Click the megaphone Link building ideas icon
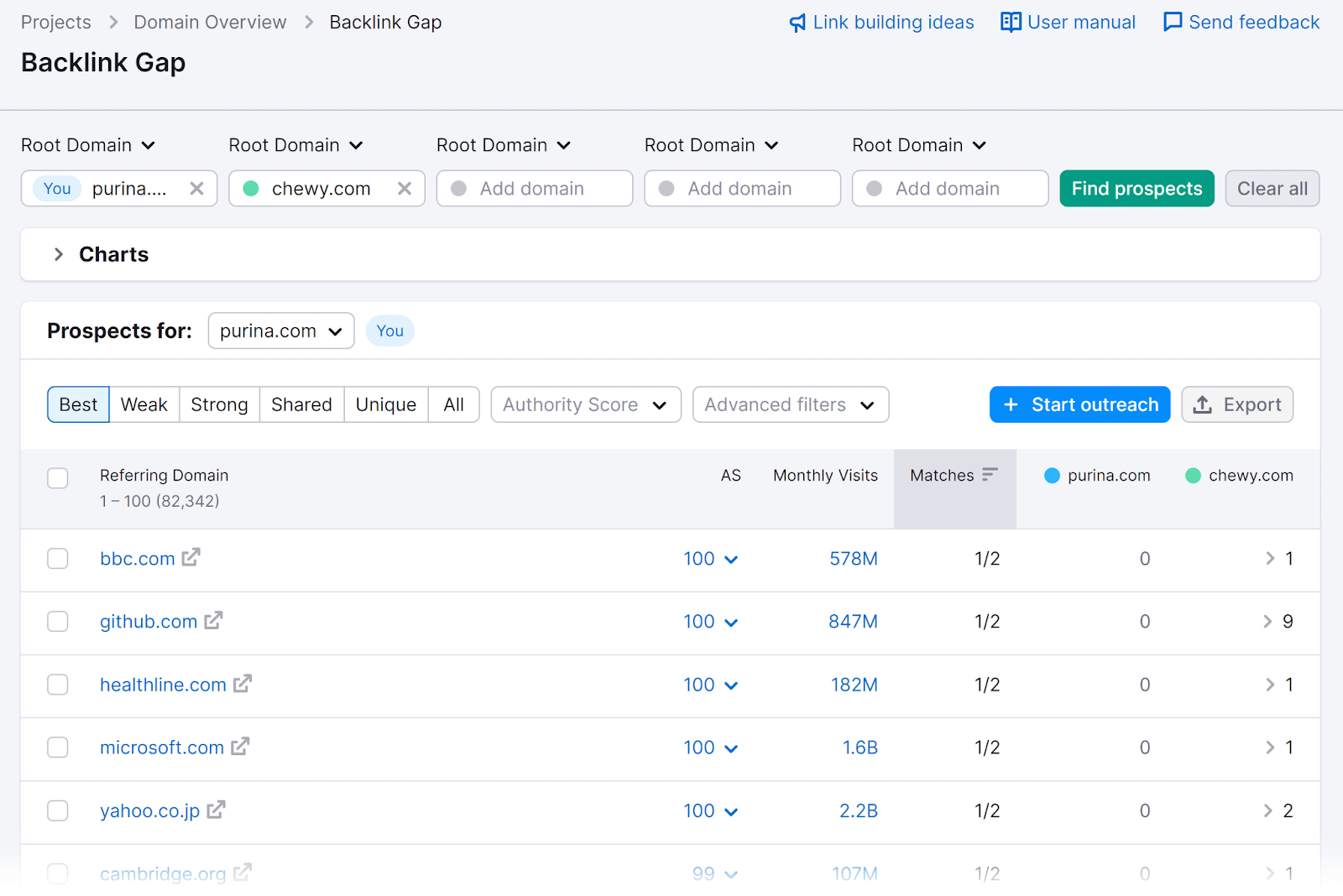Viewport: 1343px width, 896px height. [x=797, y=23]
